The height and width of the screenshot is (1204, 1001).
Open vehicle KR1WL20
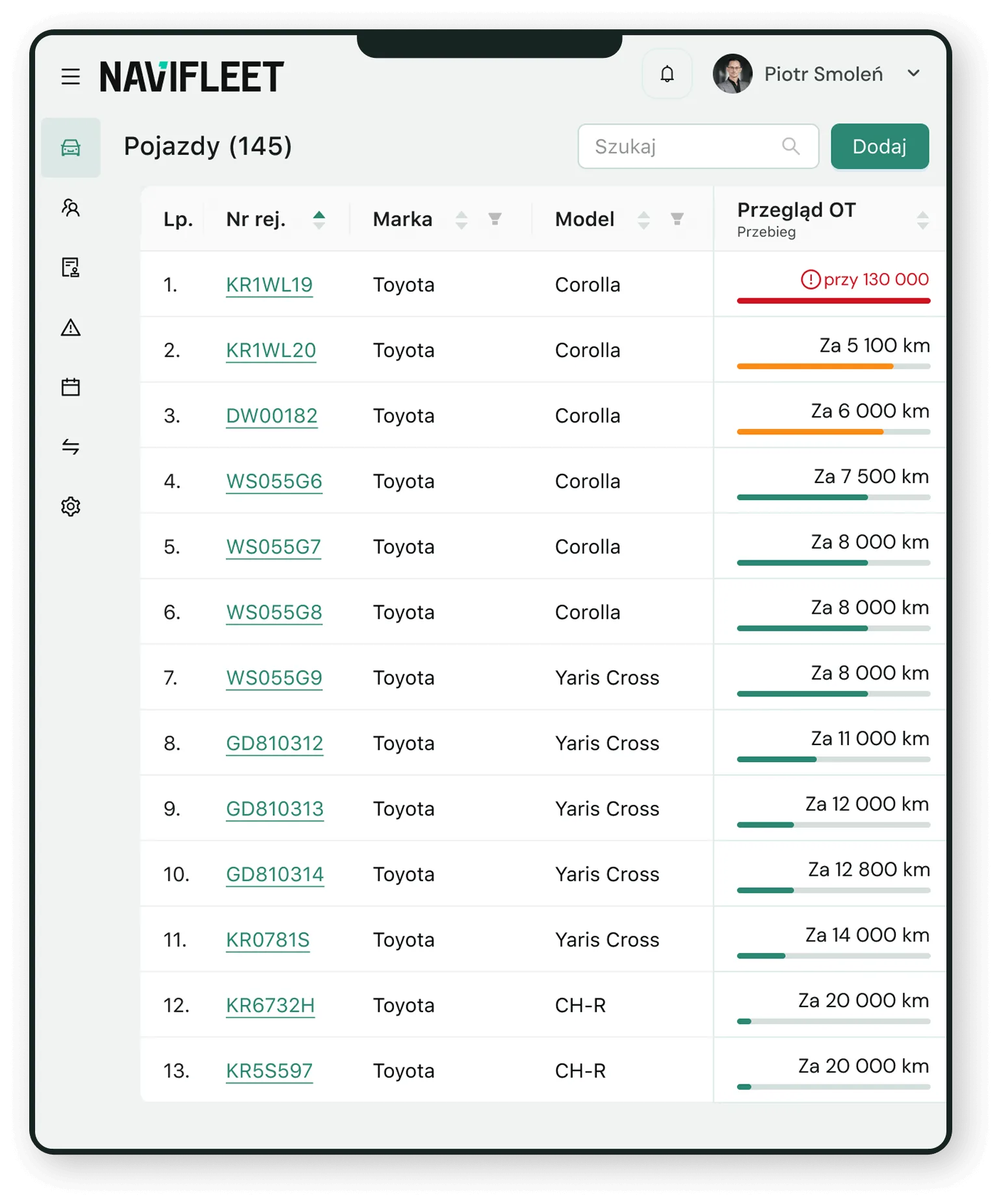271,350
